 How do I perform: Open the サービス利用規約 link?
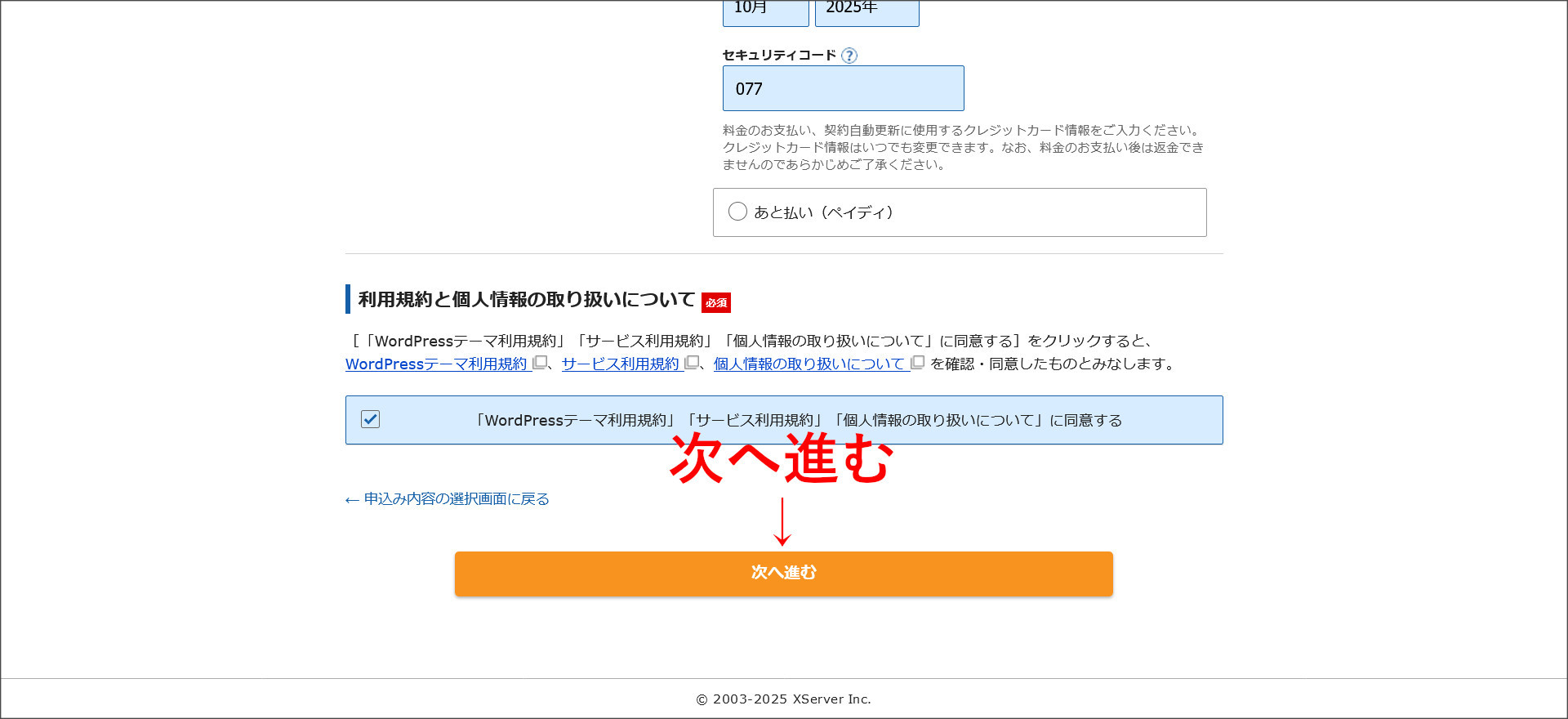click(x=621, y=364)
